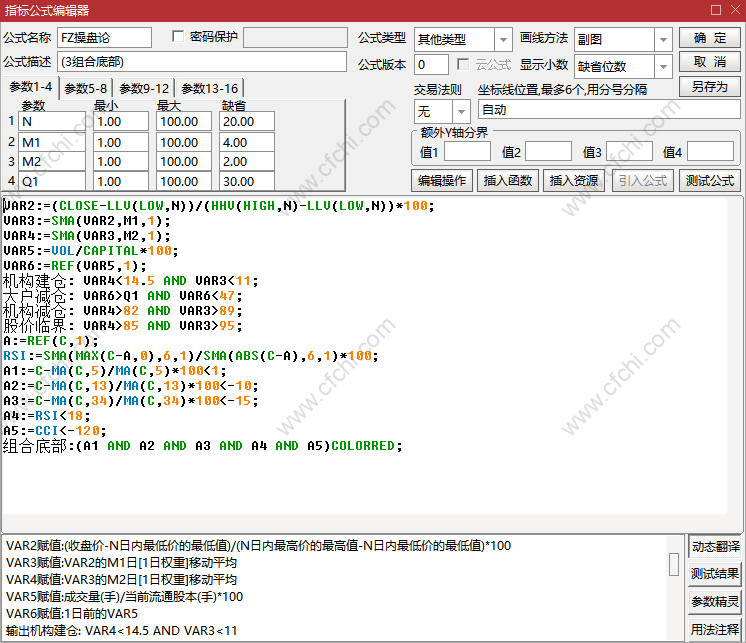Expand the 交易法则 dropdown
The width and height of the screenshot is (746, 643).
(461, 111)
